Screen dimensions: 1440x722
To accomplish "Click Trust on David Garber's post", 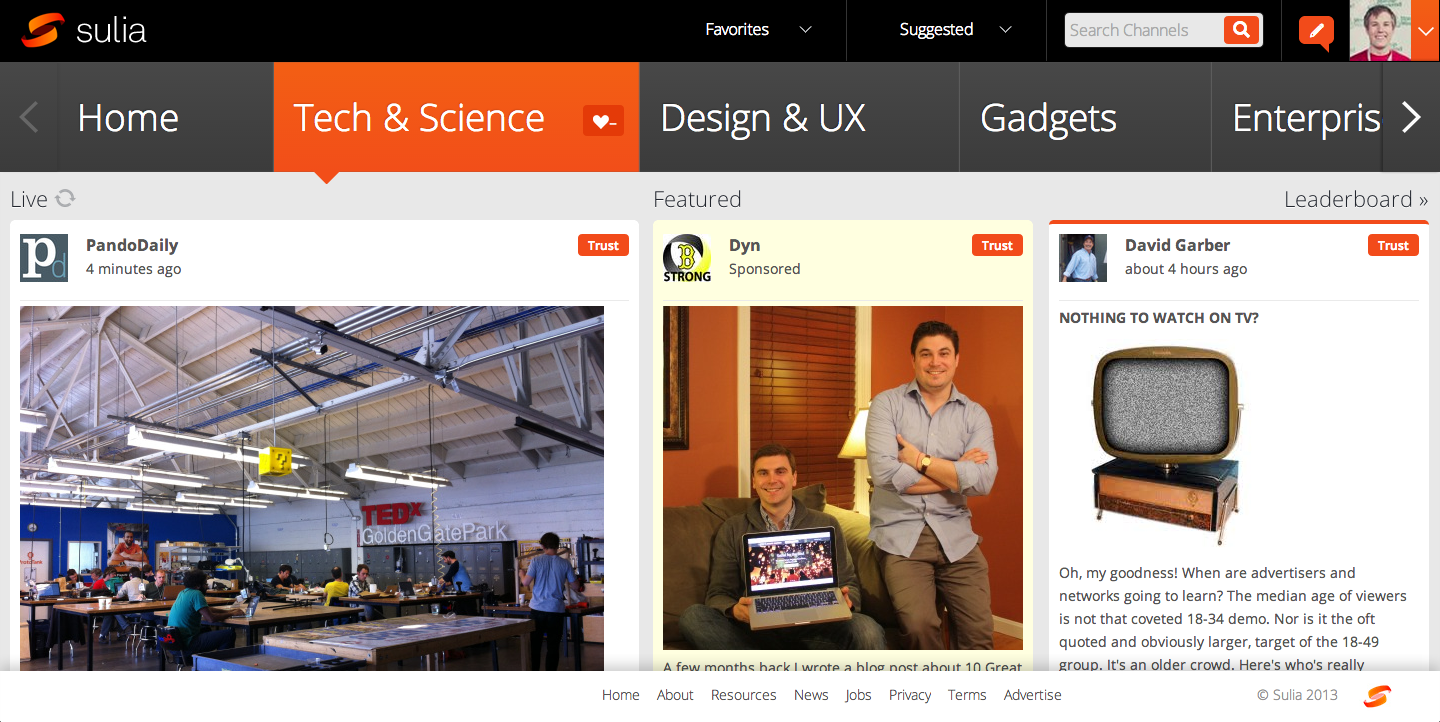I will [x=1393, y=245].
